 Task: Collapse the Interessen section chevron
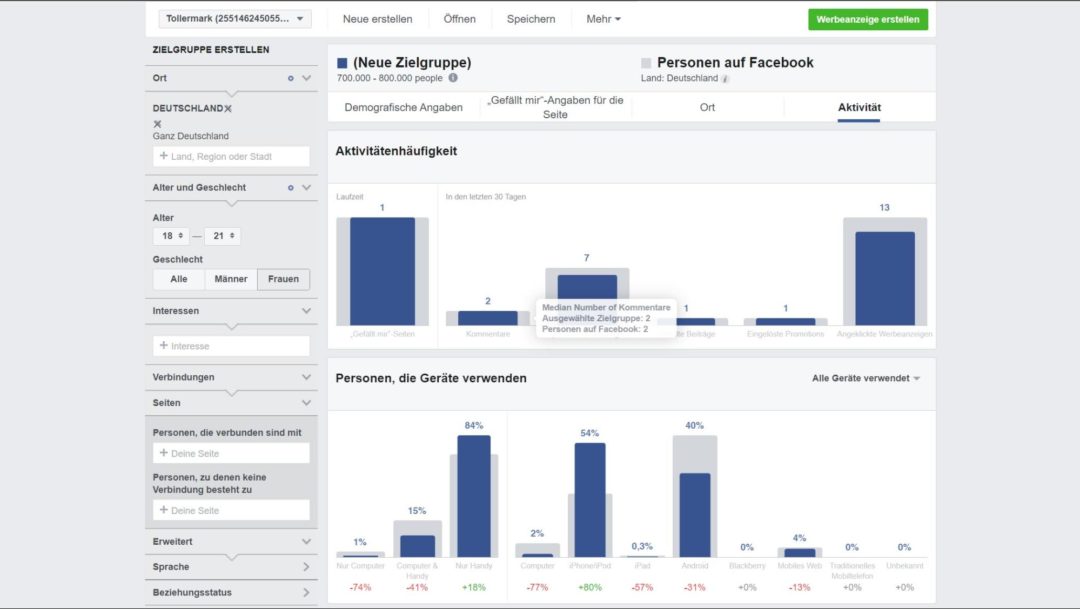pos(307,311)
